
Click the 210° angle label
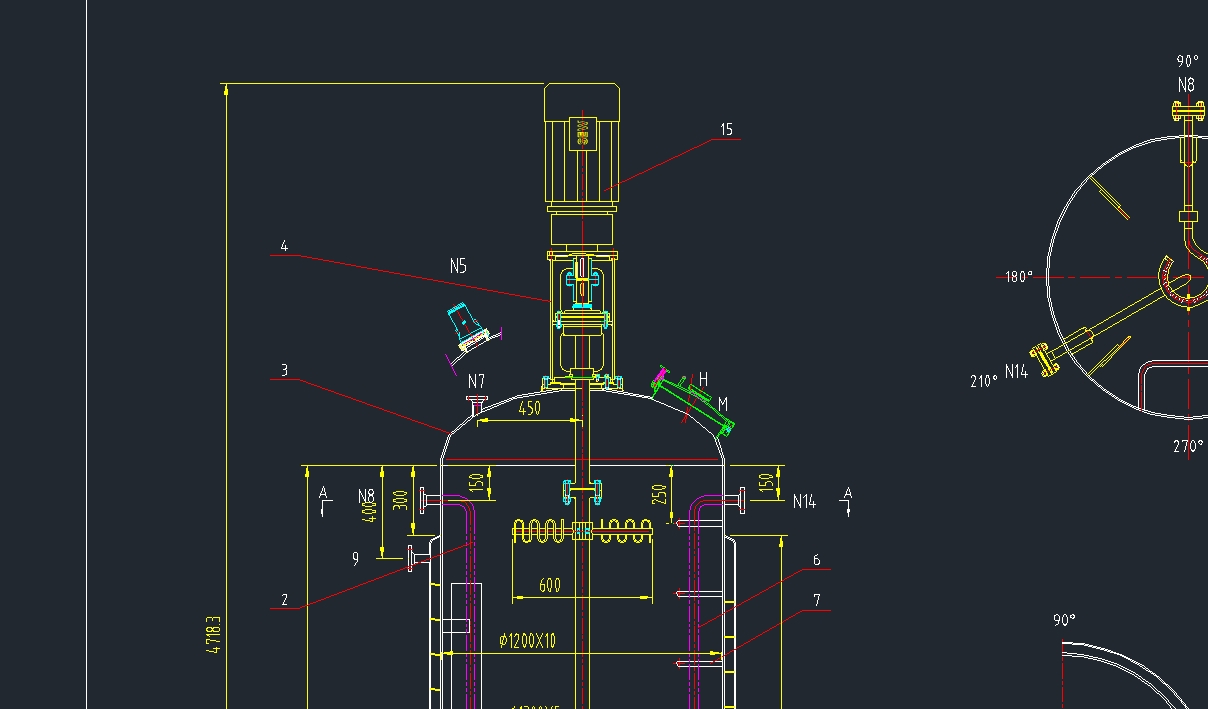click(984, 381)
